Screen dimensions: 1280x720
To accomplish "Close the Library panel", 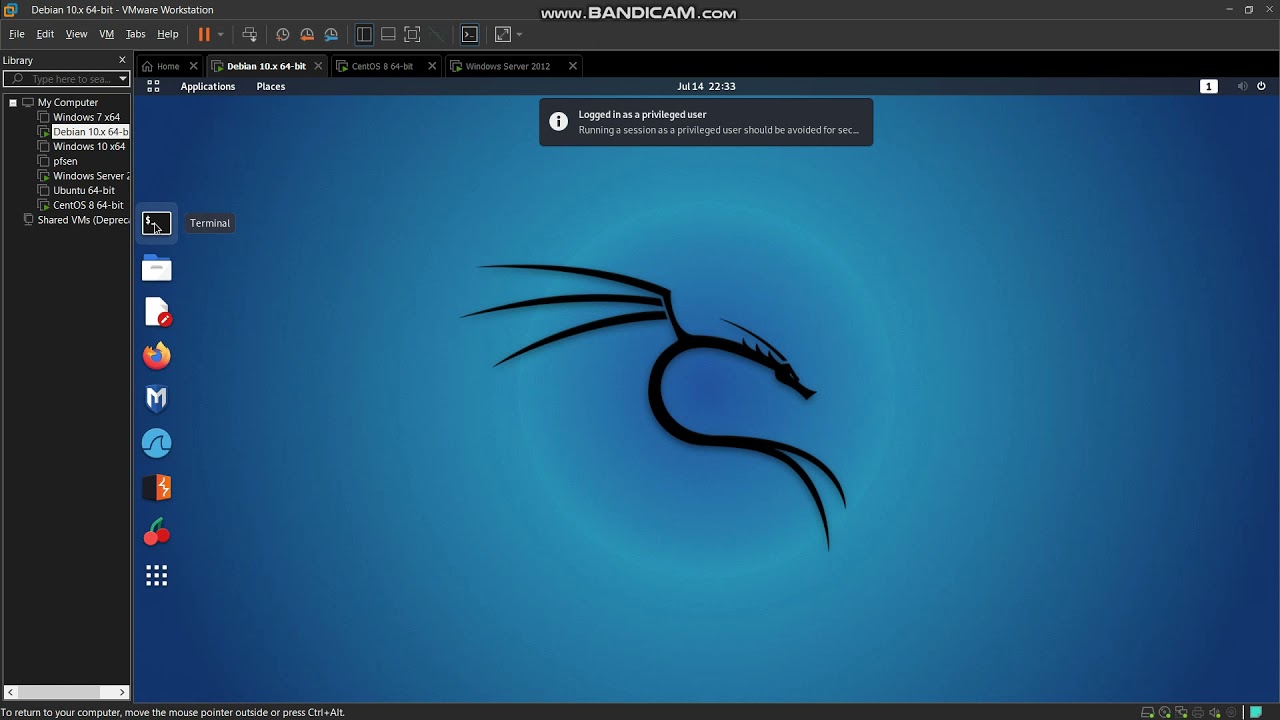I will 123,60.
